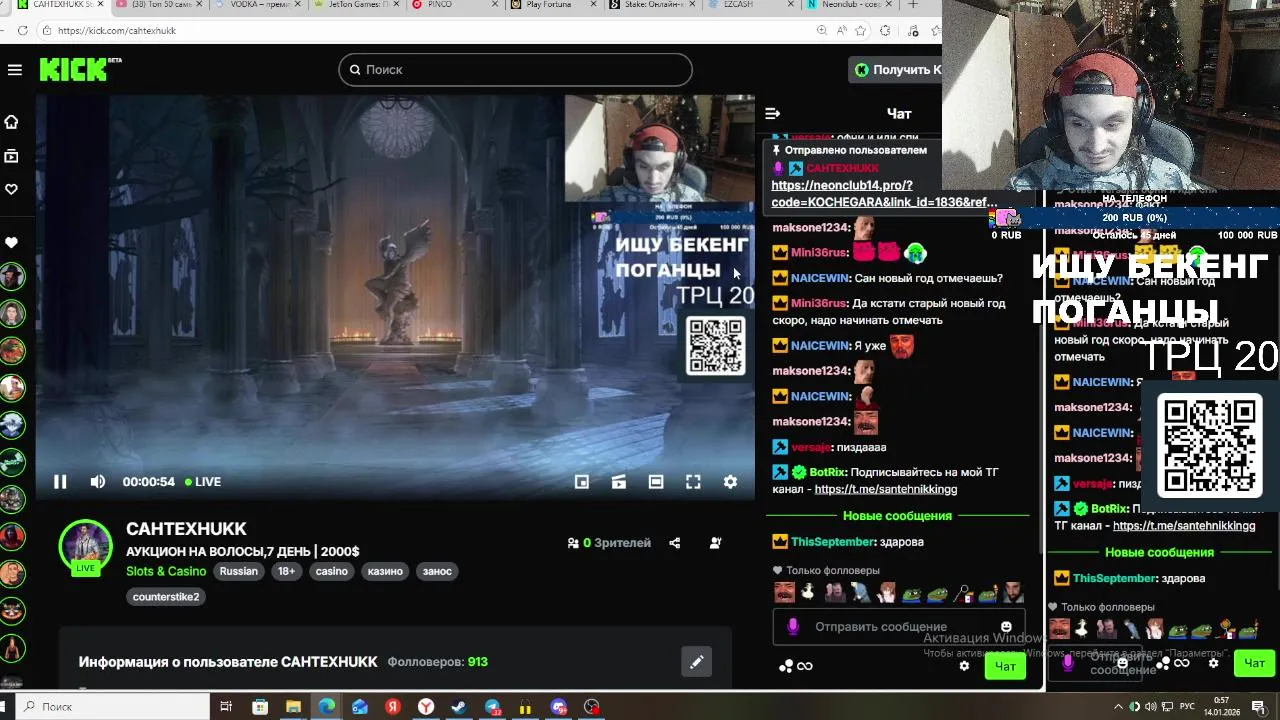Viewport: 1280px width, 720px height.
Task: Open Telegram from the taskbar
Action: pyautogui.click(x=493, y=707)
